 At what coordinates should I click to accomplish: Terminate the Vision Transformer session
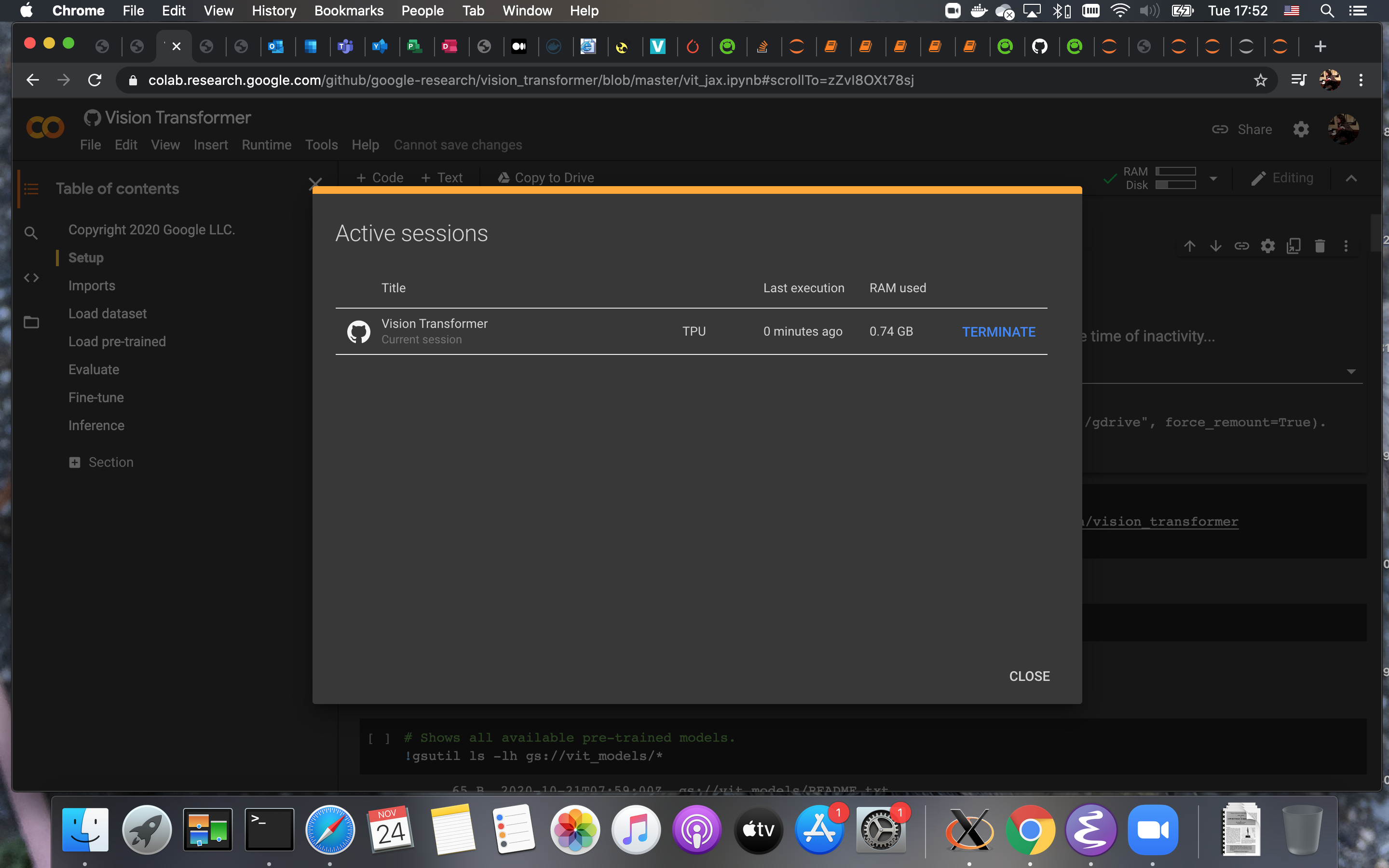[x=999, y=332]
